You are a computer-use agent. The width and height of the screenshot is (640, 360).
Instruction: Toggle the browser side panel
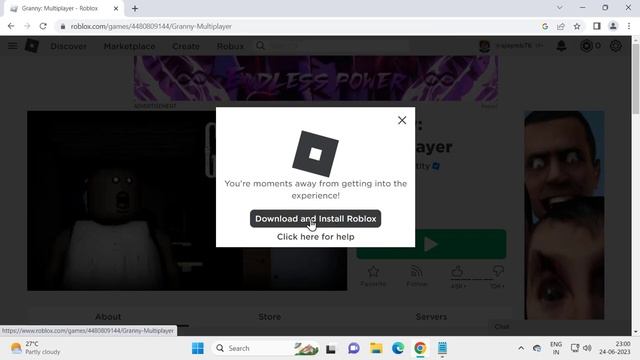coord(597,26)
